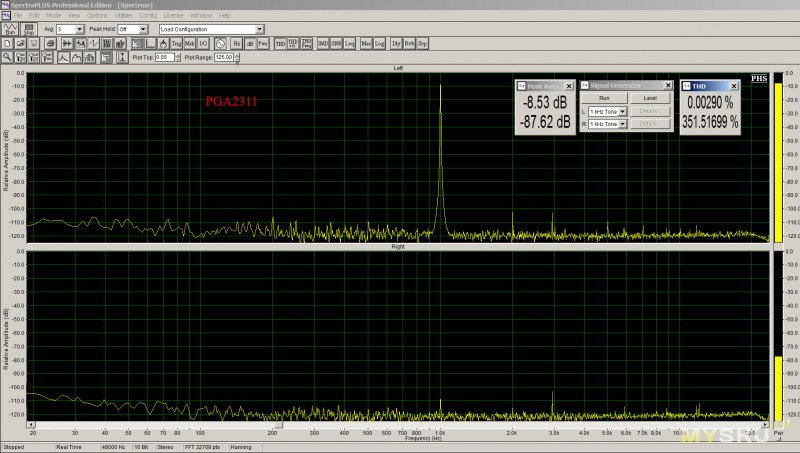Open the Utilities menu
Viewport: 800px width, 453px height.
[x=123, y=15]
